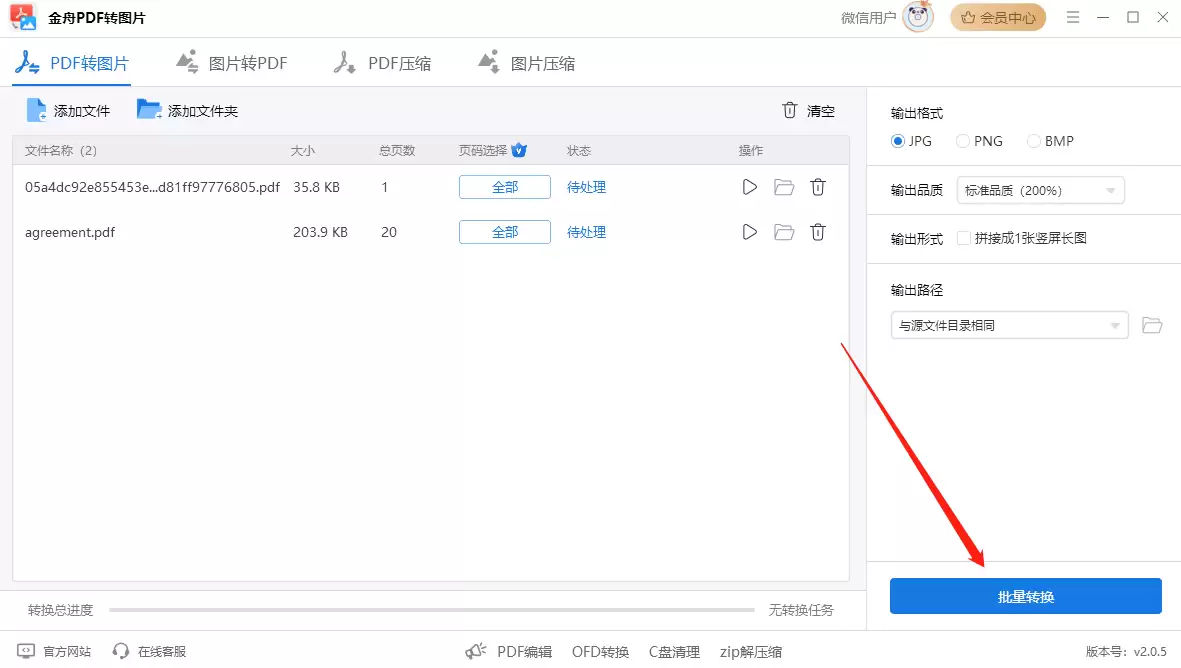1181x668 pixels.
Task: Select 全部 pages for agreement.pdf
Action: click(x=504, y=231)
